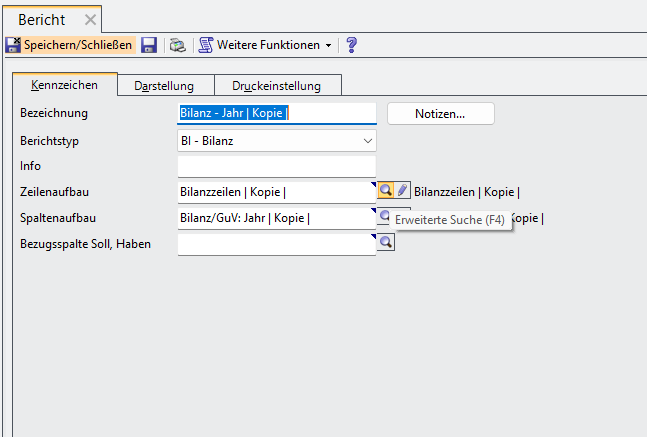The height and width of the screenshot is (437, 647).
Task: Select the Bericht document tab
Action: [42, 19]
